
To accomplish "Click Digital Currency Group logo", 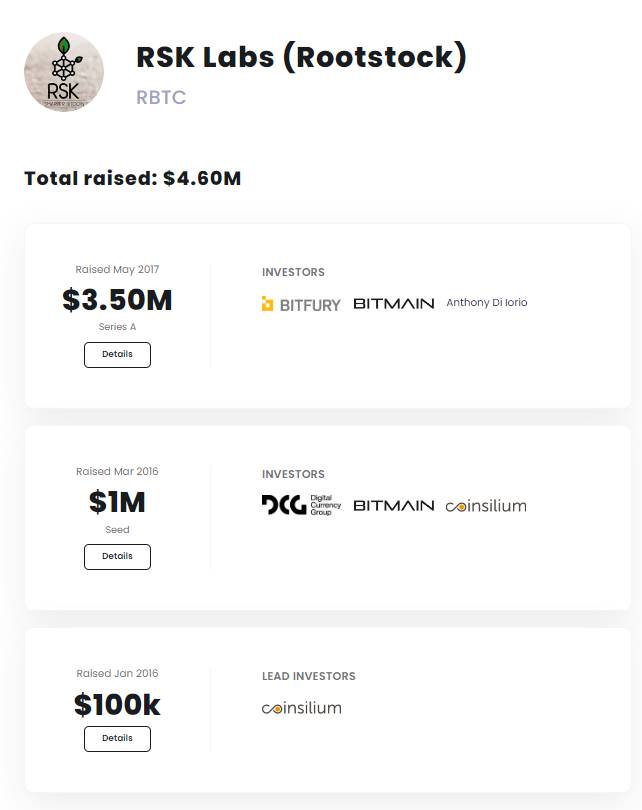I will [301, 505].
